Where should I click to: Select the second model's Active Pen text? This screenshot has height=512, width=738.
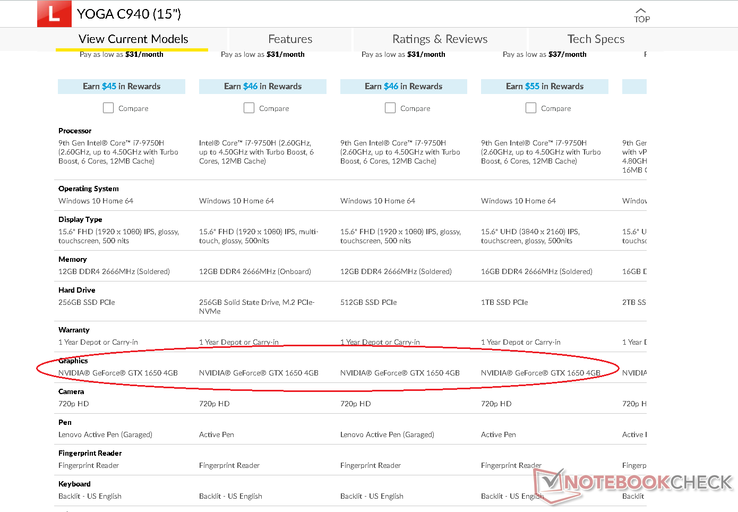pyautogui.click(x=217, y=434)
